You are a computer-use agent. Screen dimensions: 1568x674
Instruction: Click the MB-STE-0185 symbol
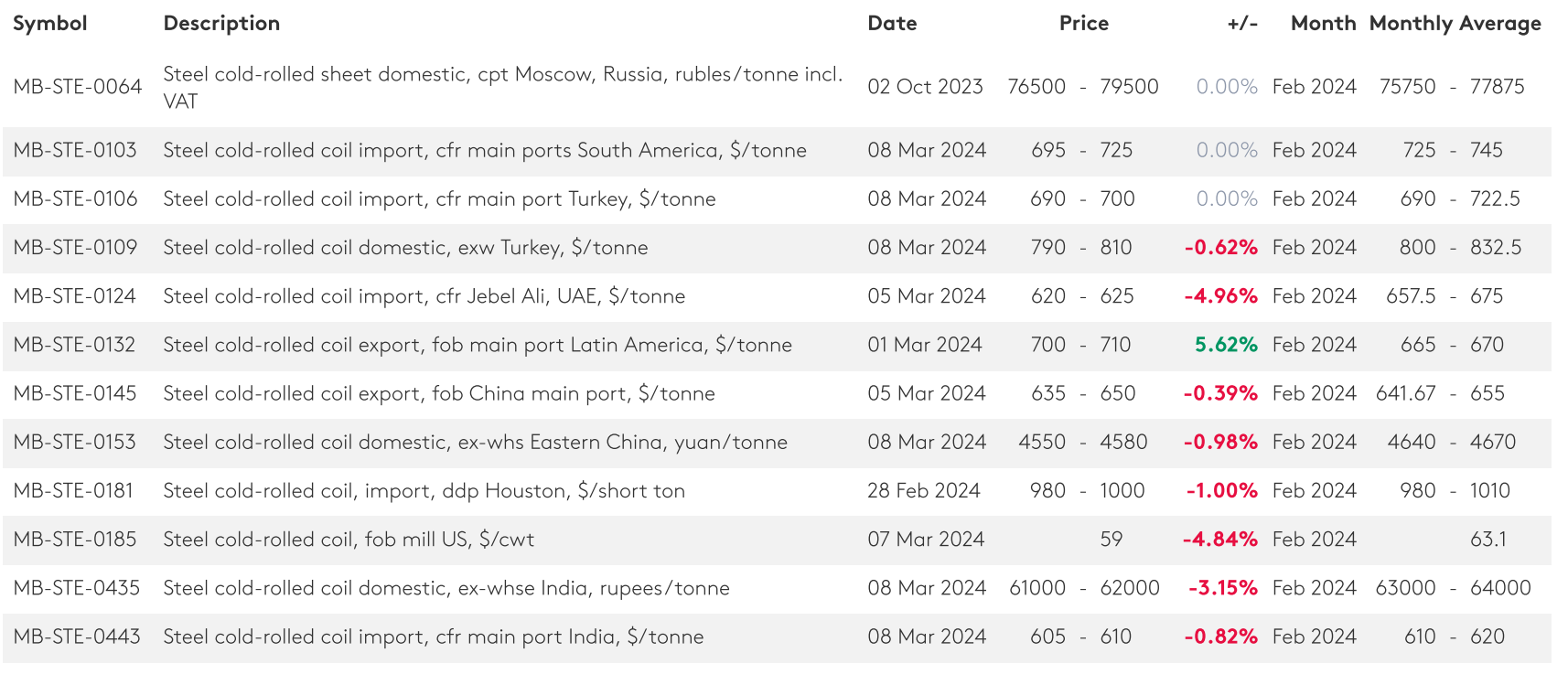click(75, 540)
